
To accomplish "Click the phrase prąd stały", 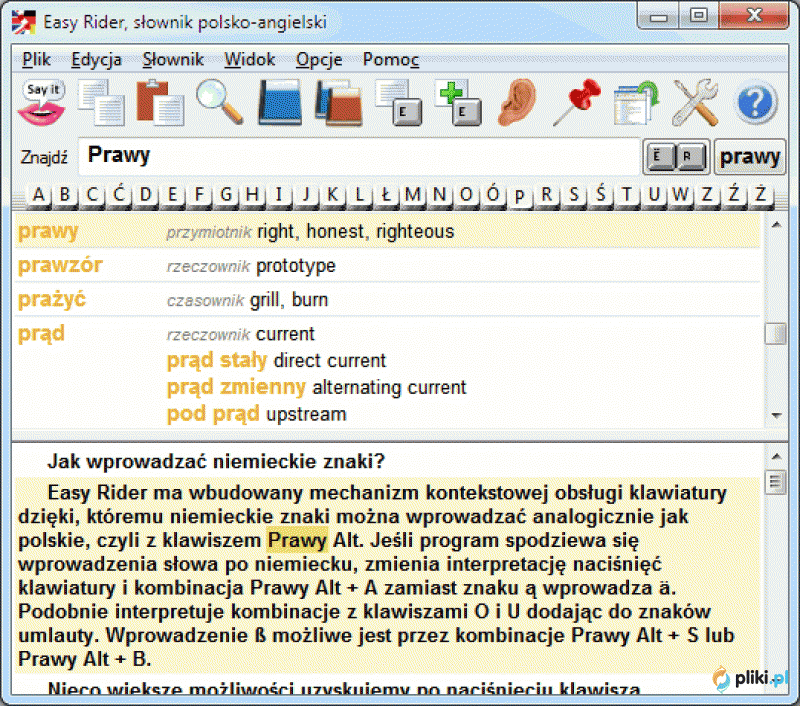I will pyautogui.click(x=217, y=361).
